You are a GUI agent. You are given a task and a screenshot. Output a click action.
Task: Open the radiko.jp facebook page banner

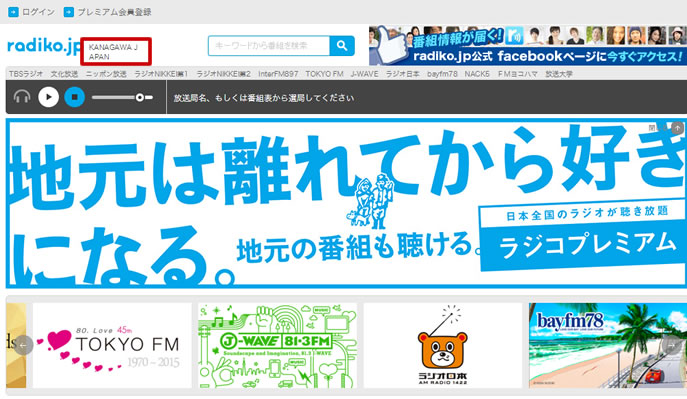point(528,46)
